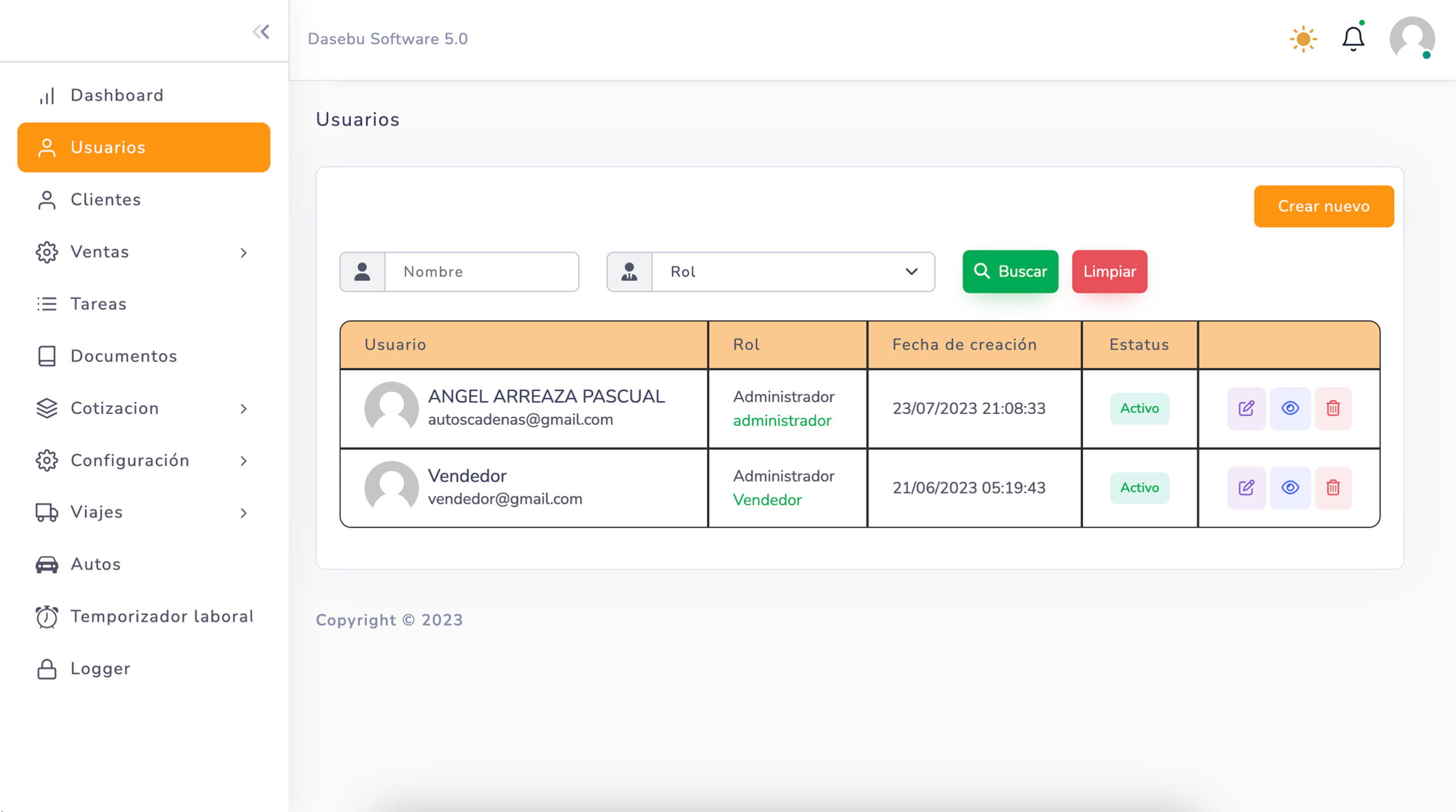Click the Dashboard bar chart icon

point(47,96)
